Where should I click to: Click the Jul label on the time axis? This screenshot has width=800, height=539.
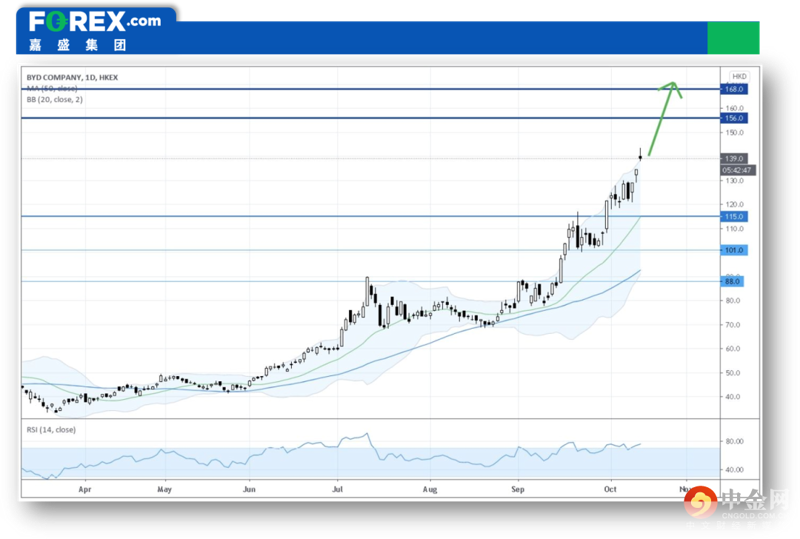337,489
